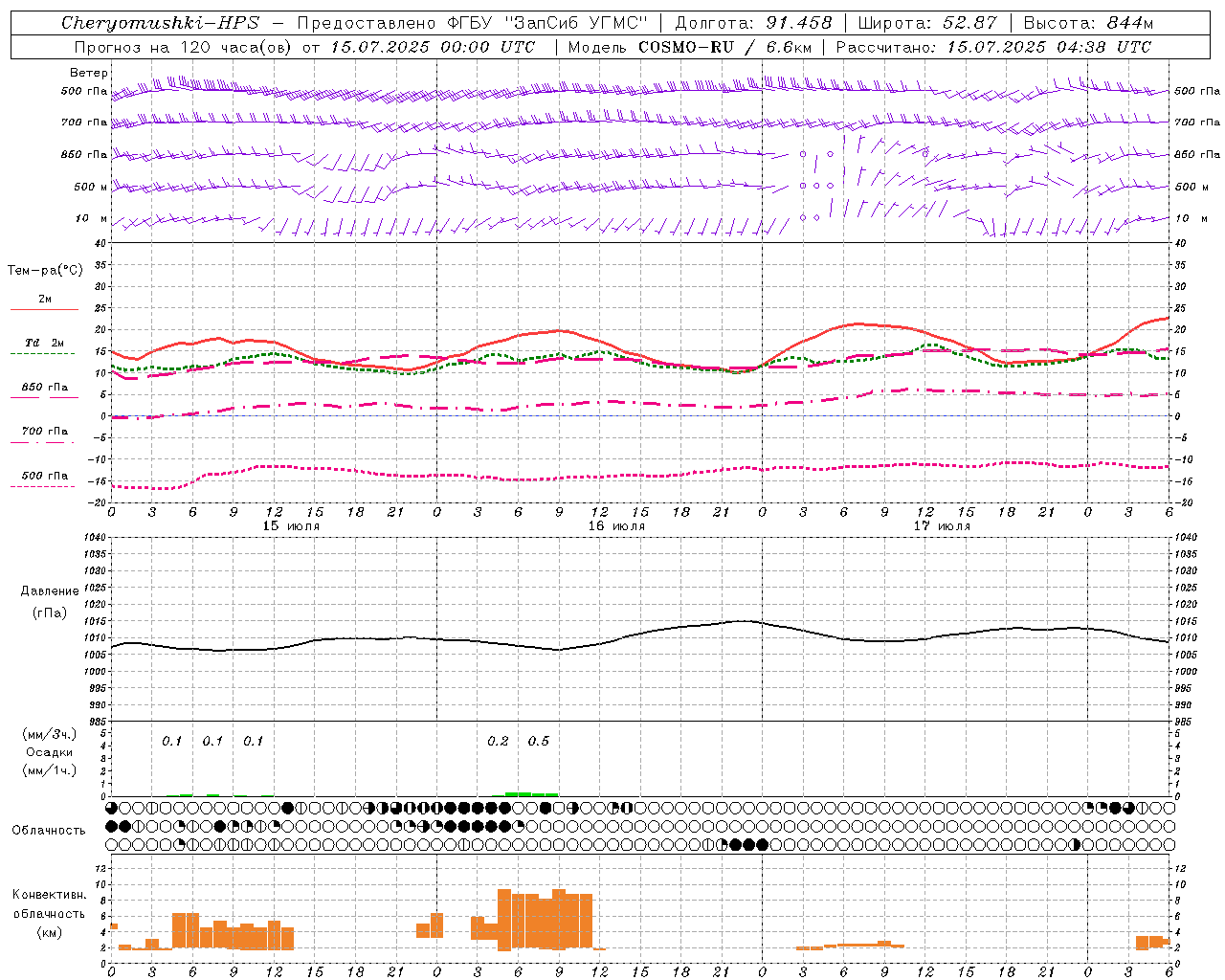Image resolution: width=1225 pixels, height=980 pixels.
Task: Click the left 700 гПа wind level label
Action: coord(84,122)
